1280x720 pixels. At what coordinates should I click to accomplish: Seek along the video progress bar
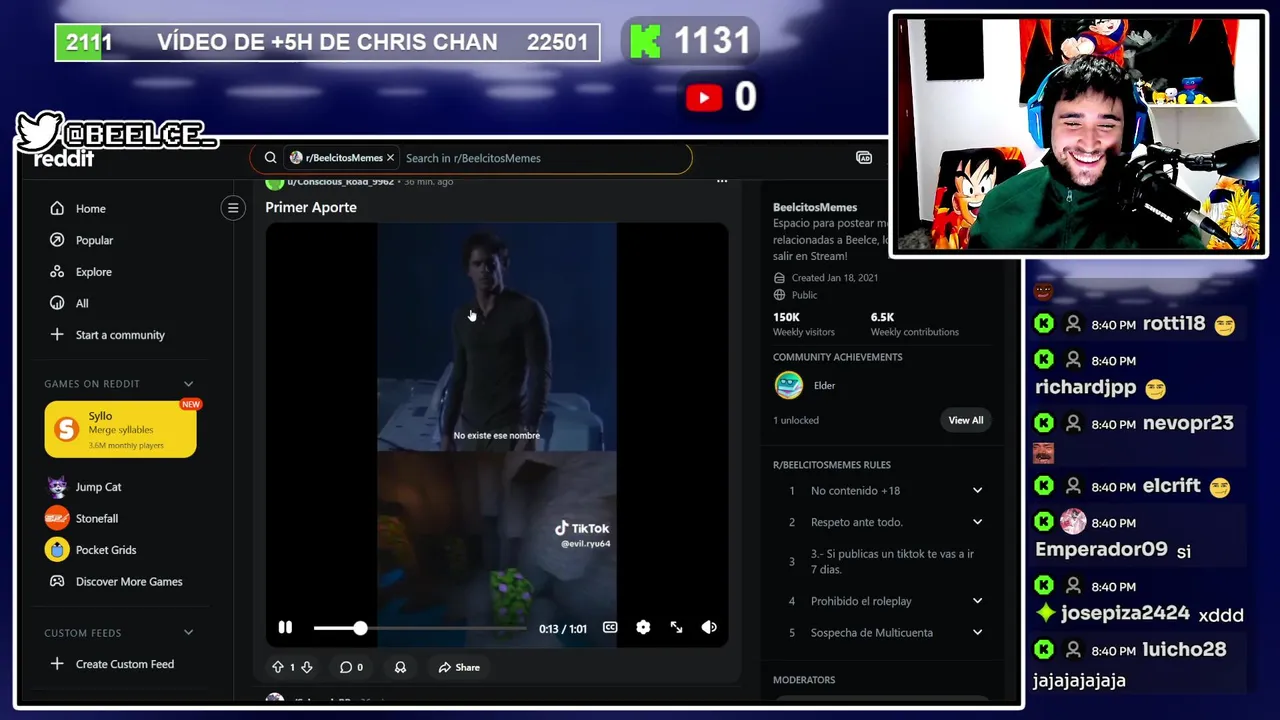[x=420, y=628]
